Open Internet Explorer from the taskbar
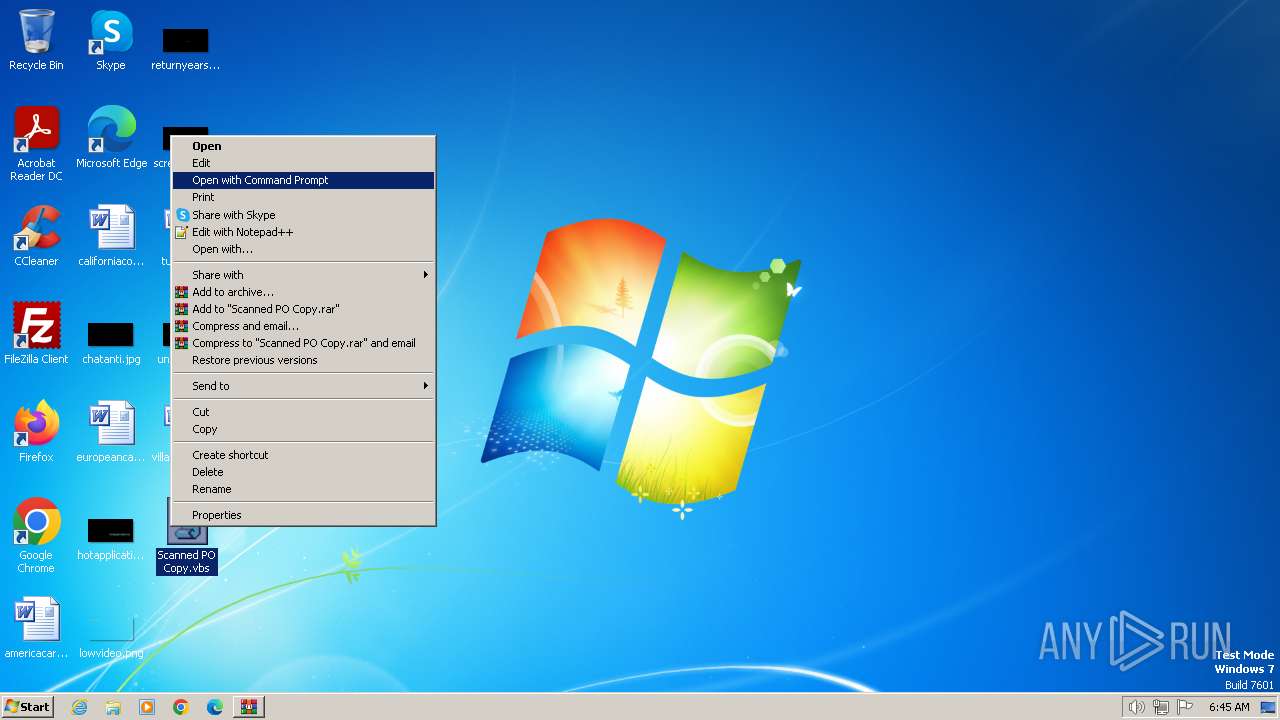This screenshot has width=1280, height=720. pyautogui.click(x=79, y=707)
